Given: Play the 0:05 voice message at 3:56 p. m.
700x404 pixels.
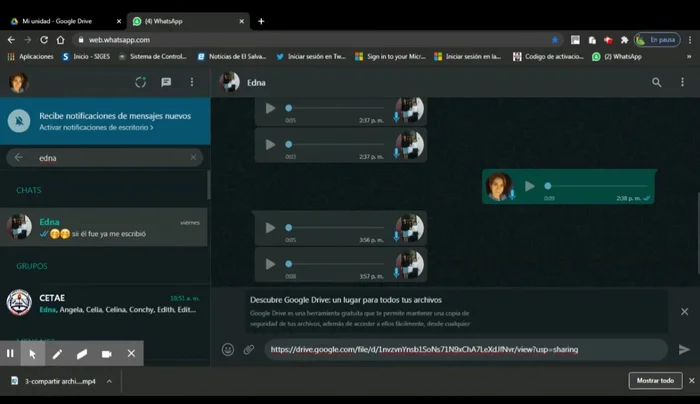Looking at the screenshot, I should coord(270,228).
